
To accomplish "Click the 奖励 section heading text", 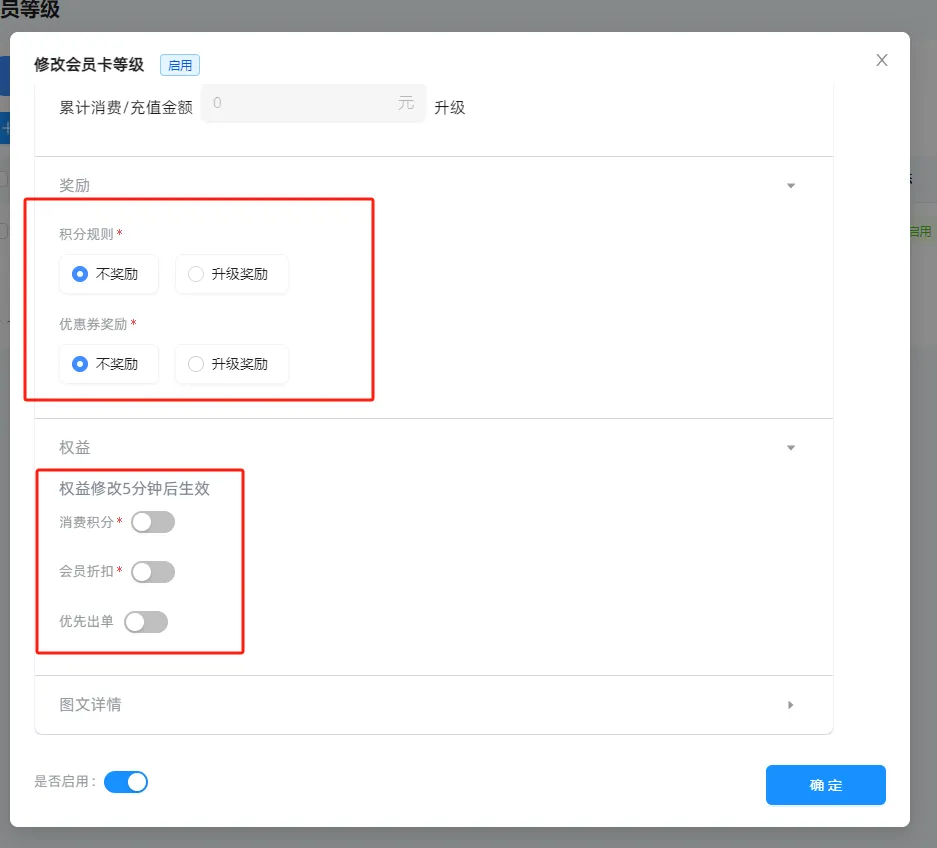I will pyautogui.click(x=75, y=186).
